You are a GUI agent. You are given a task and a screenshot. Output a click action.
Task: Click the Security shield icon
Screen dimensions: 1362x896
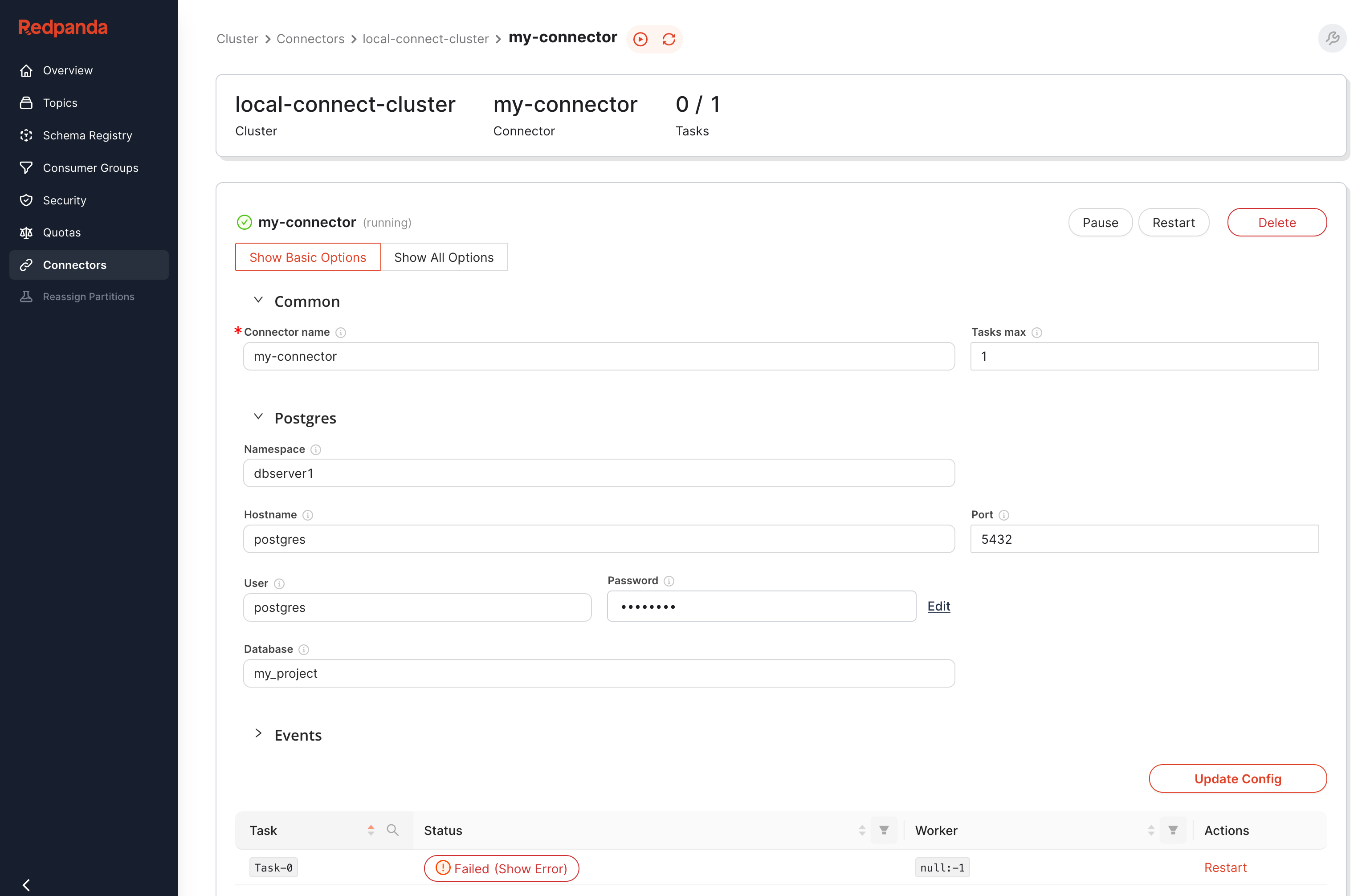click(x=26, y=200)
